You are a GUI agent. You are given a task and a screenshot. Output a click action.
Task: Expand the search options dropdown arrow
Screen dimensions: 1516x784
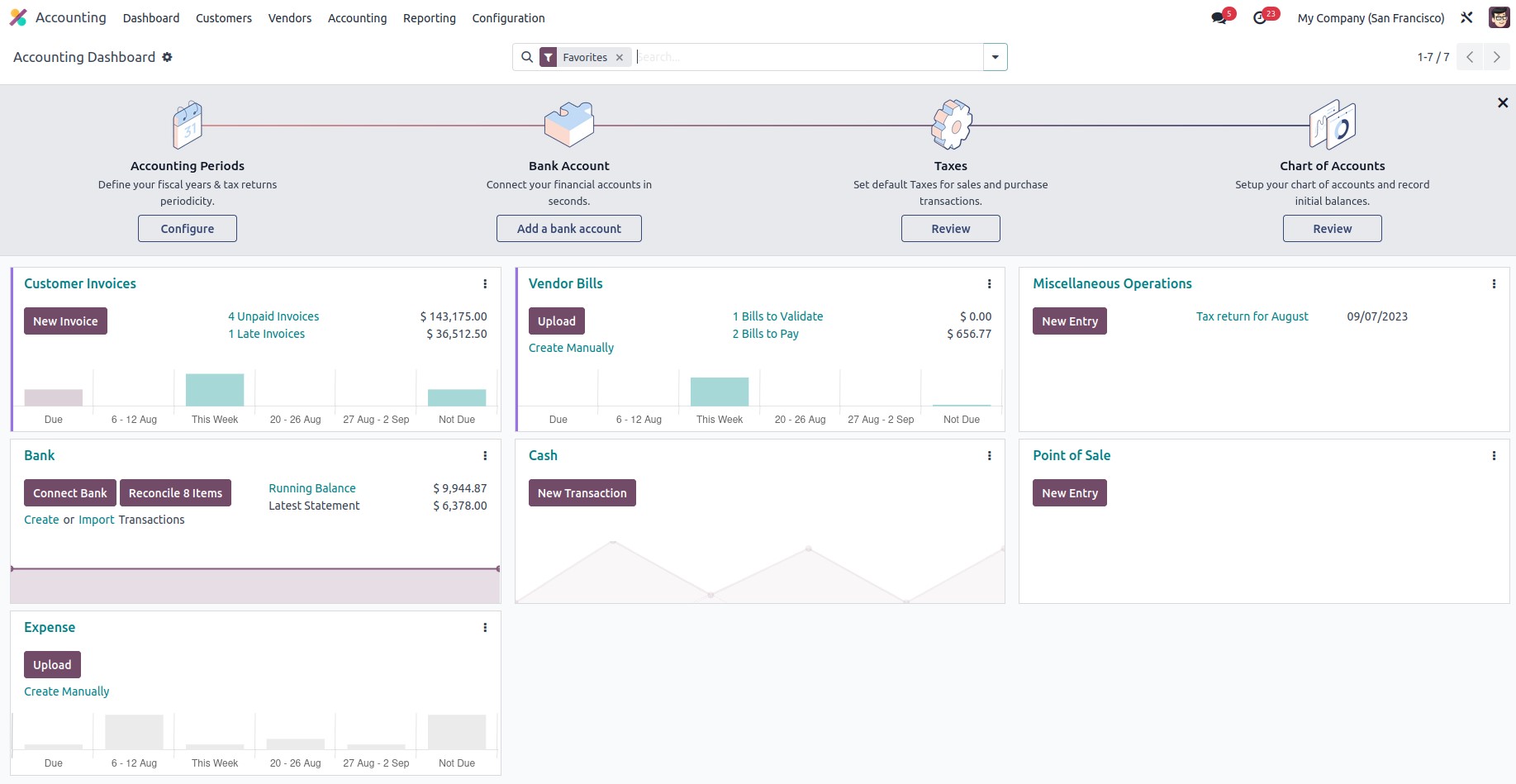(x=995, y=57)
